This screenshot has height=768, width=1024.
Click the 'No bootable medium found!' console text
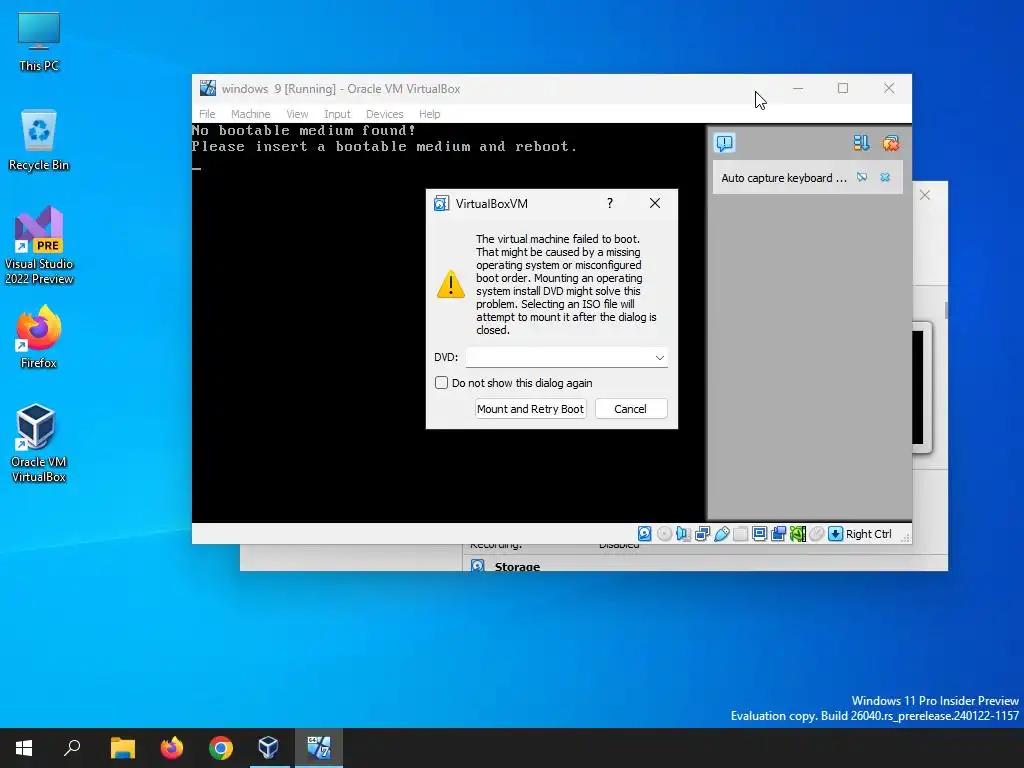[304, 131]
